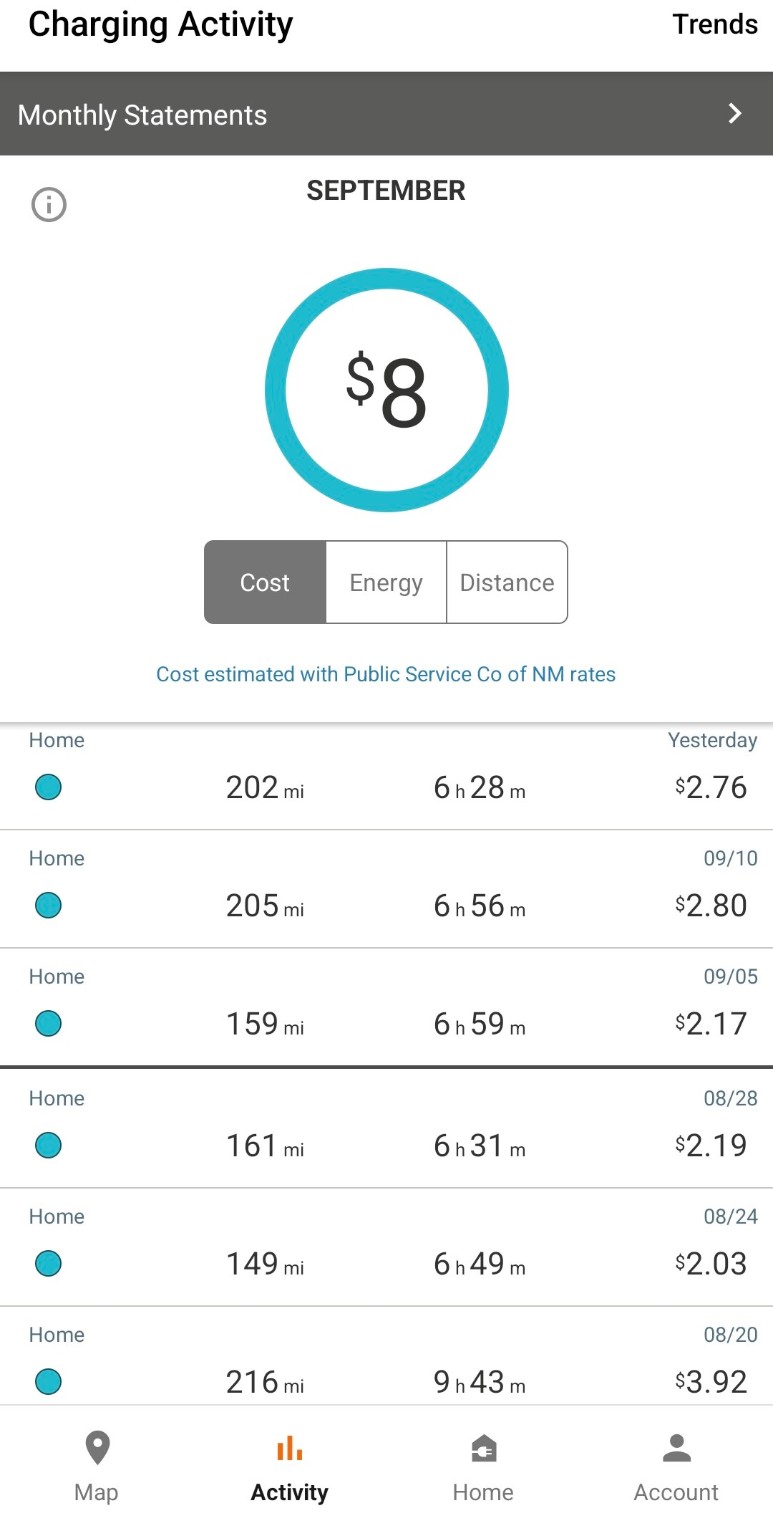The image size is (773, 1536).
Task: Open the Home charger icon in navigation
Action: tap(483, 1448)
